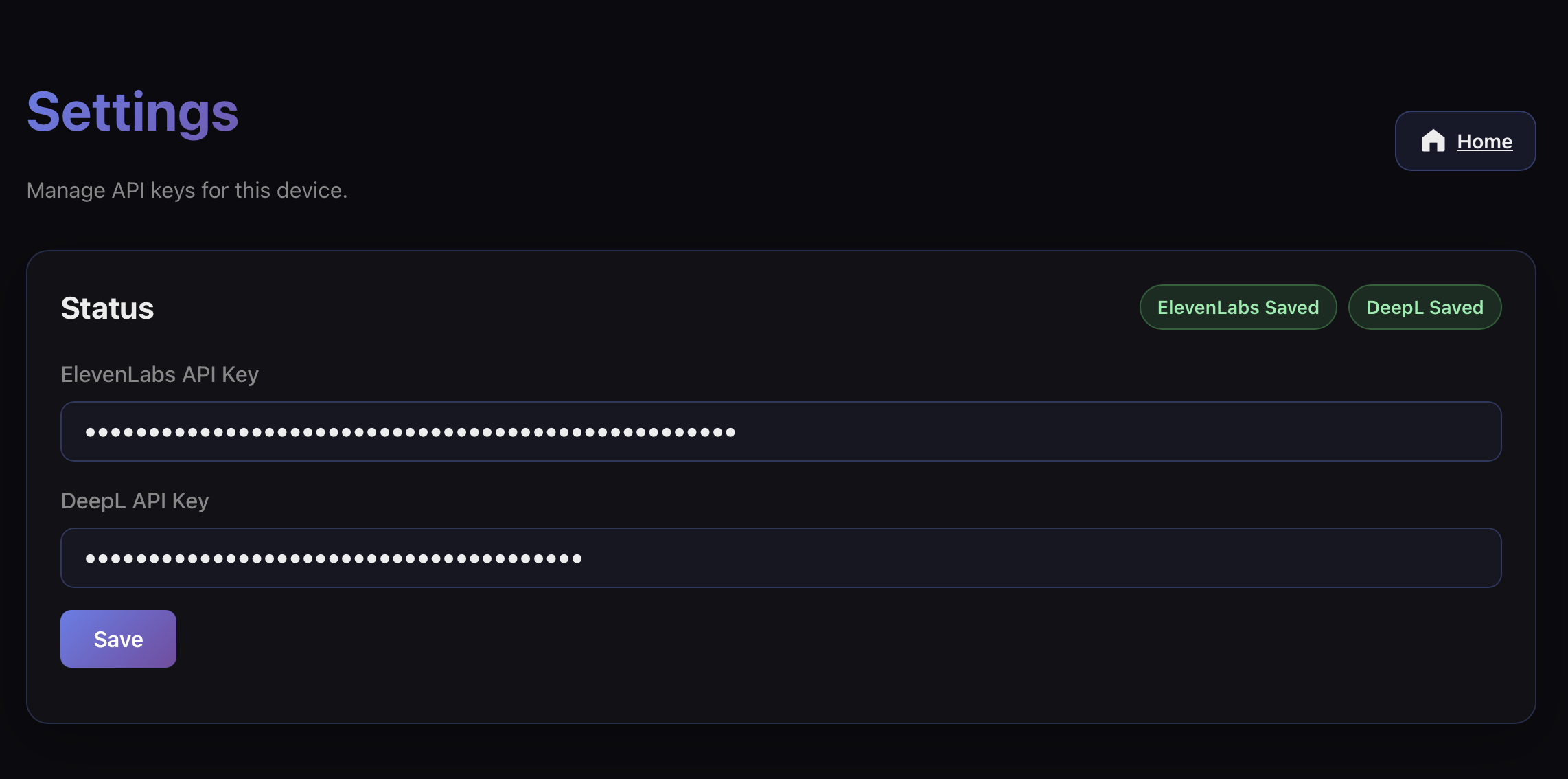Screen dimensions: 1568x779
Task: Click the ElevenLabs API Key label
Action: point(159,374)
